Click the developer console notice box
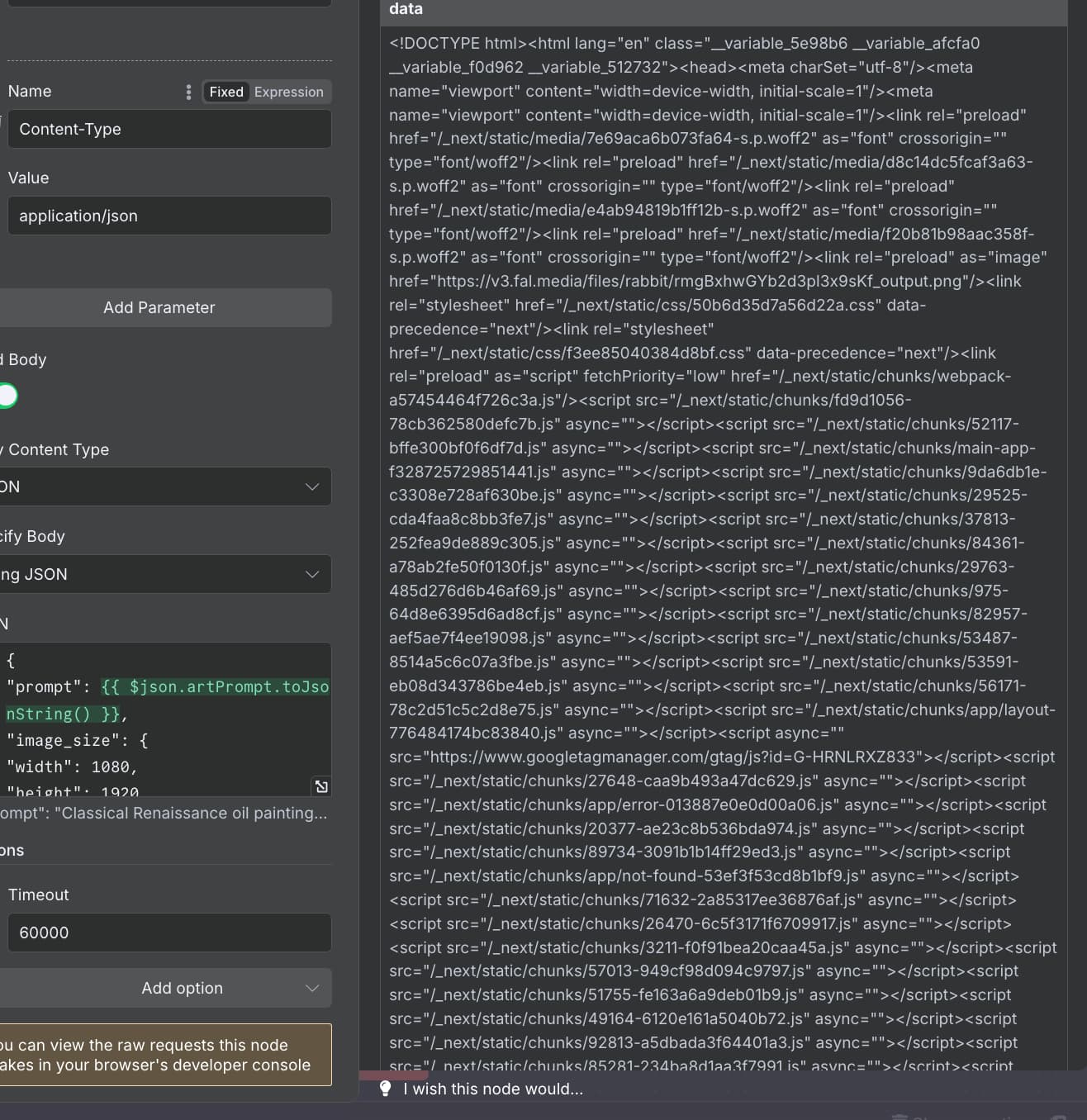Image resolution: width=1087 pixels, height=1120 pixels. point(165,1055)
